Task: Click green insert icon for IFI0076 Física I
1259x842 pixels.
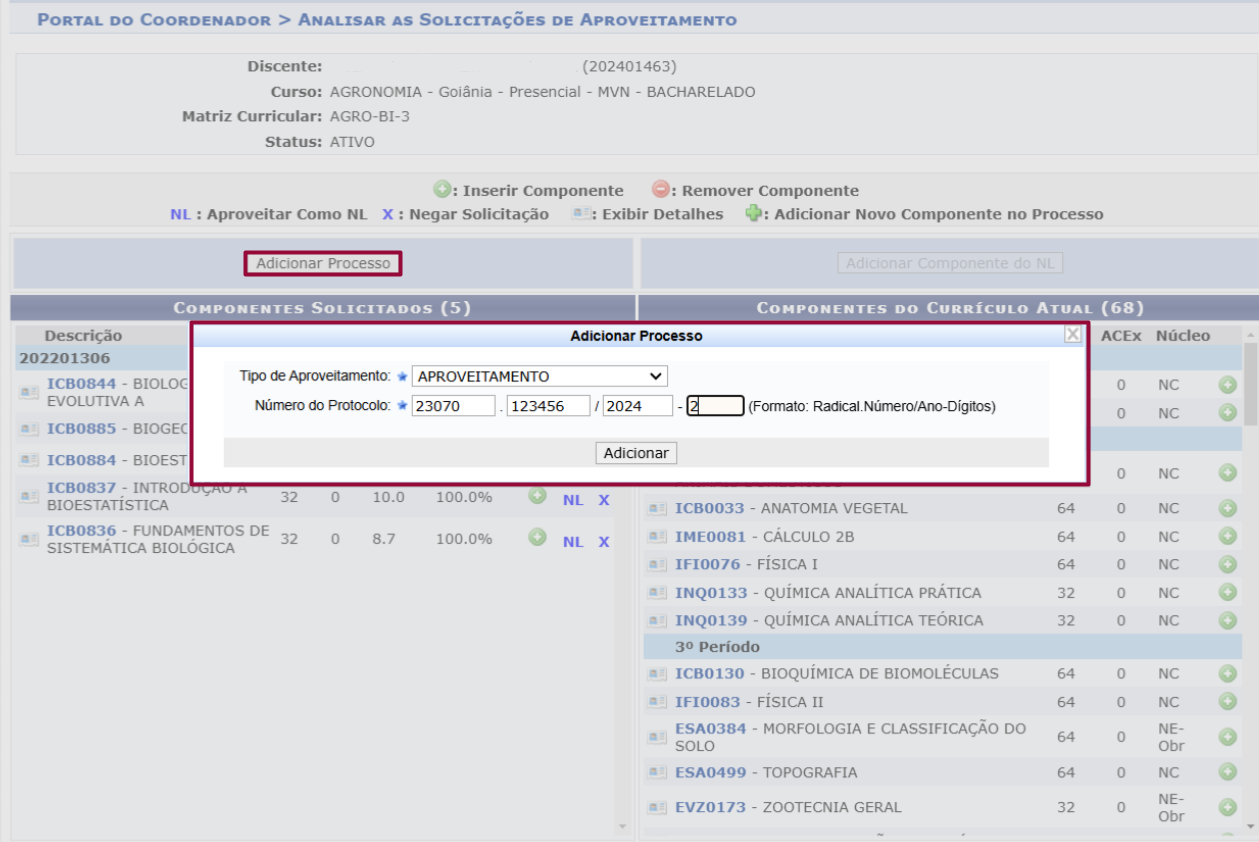Action: pos(1227,565)
